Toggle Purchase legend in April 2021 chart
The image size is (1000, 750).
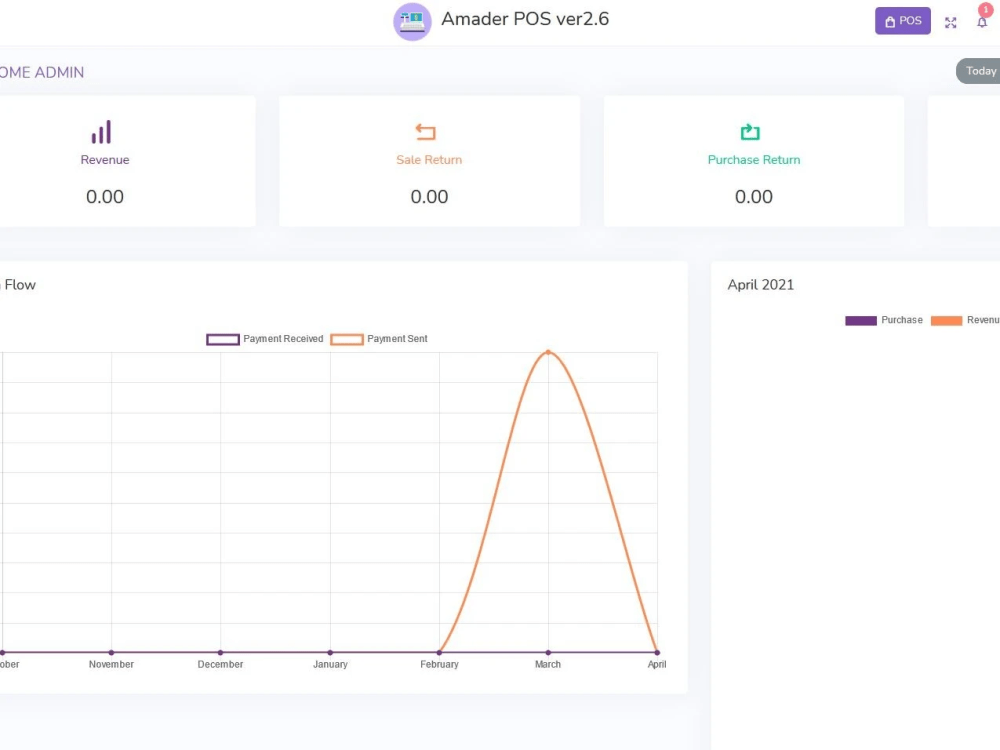(884, 320)
